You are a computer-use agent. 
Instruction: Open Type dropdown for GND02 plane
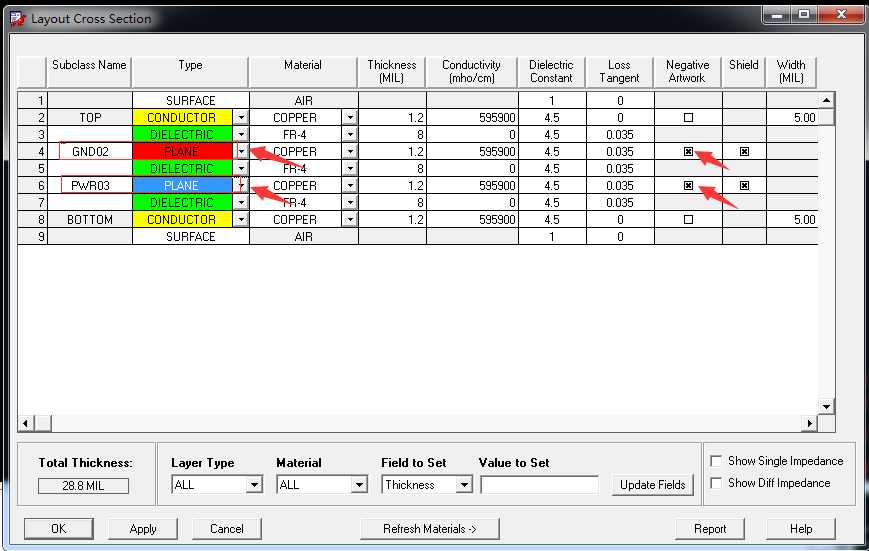click(241, 151)
